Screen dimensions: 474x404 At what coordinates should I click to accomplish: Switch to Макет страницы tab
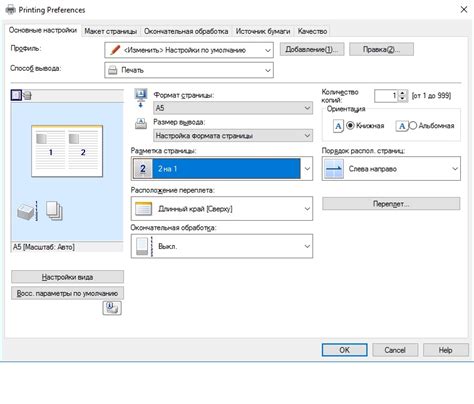point(110,31)
